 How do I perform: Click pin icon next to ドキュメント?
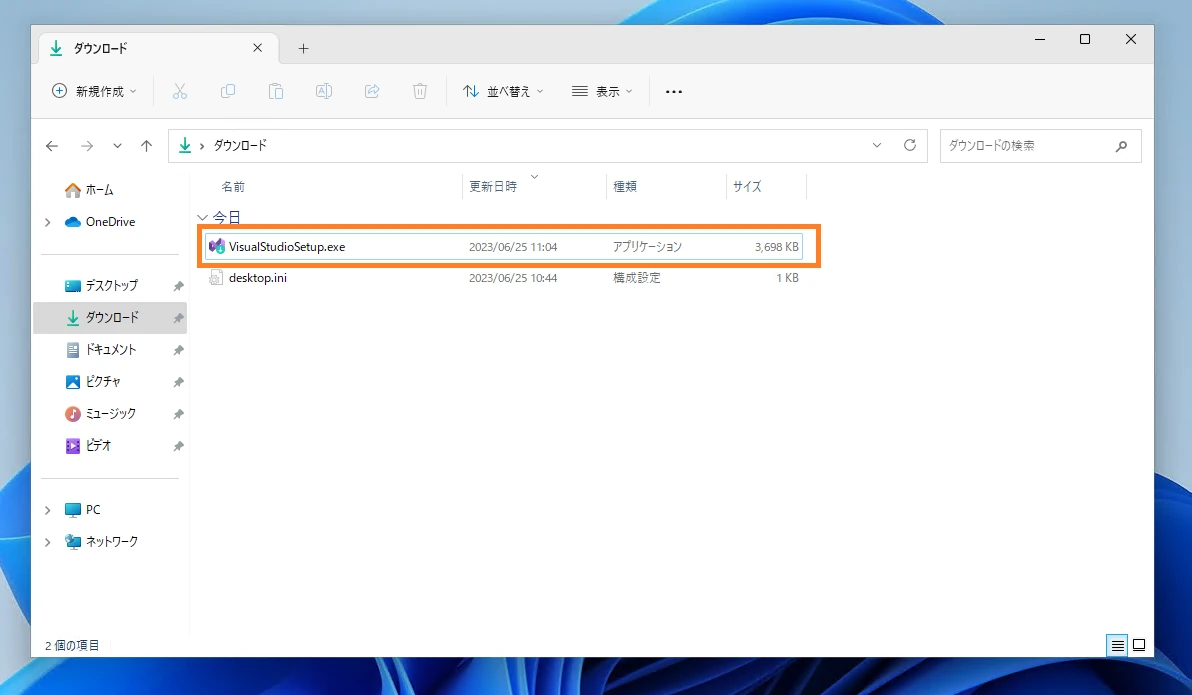pos(178,350)
